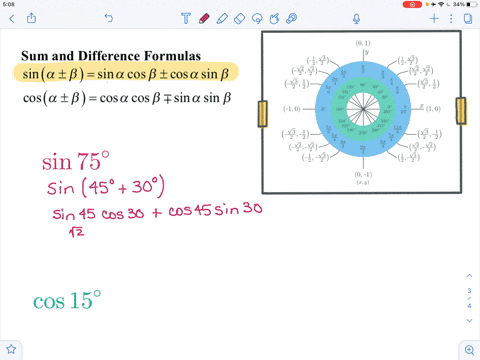Undo the last stroke
The width and height of the screenshot is (480, 360).
[x=109, y=18]
